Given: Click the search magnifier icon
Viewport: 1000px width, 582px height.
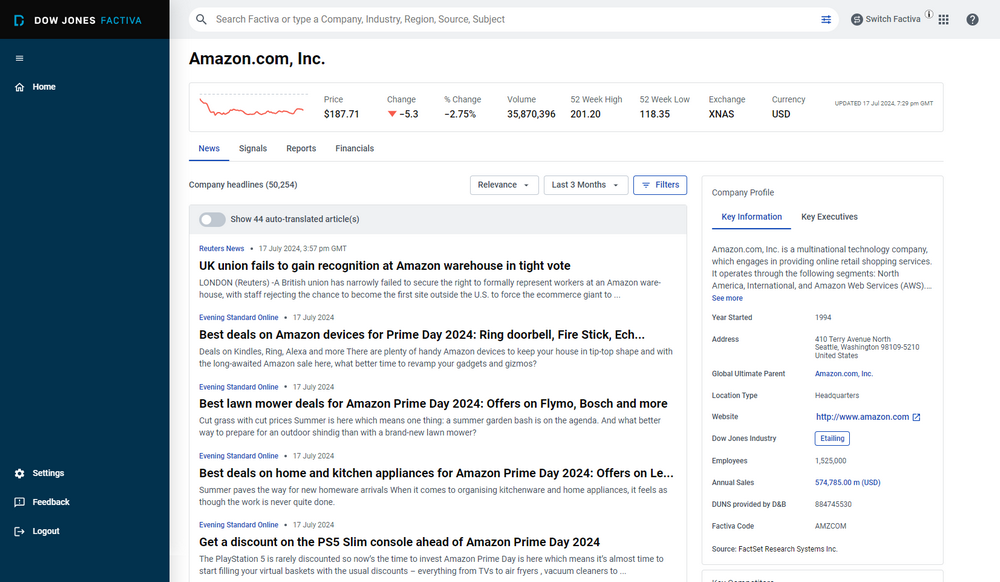Looking at the screenshot, I should (x=202, y=19).
